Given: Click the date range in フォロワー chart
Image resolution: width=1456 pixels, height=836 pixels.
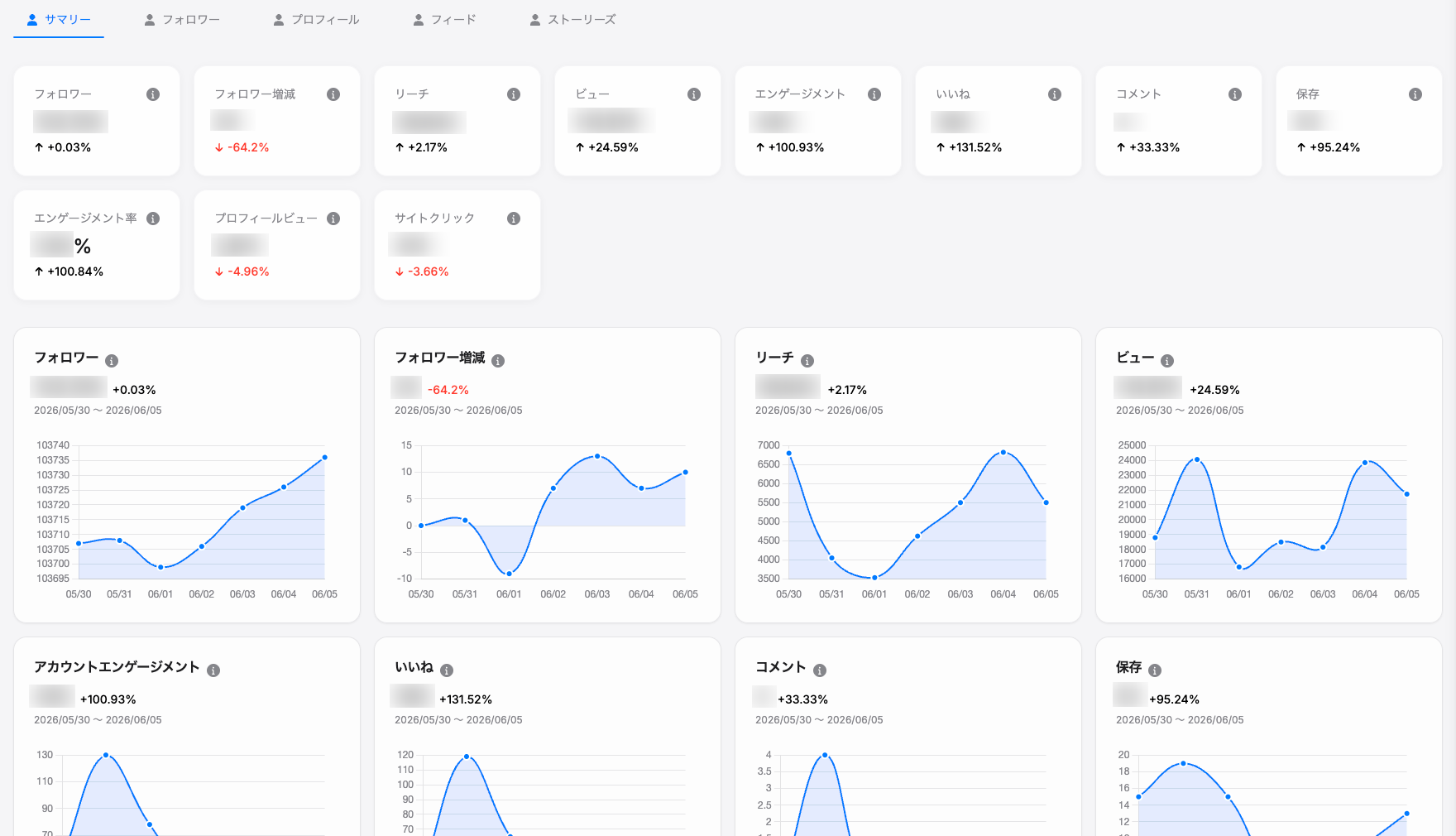Looking at the screenshot, I should point(98,411).
